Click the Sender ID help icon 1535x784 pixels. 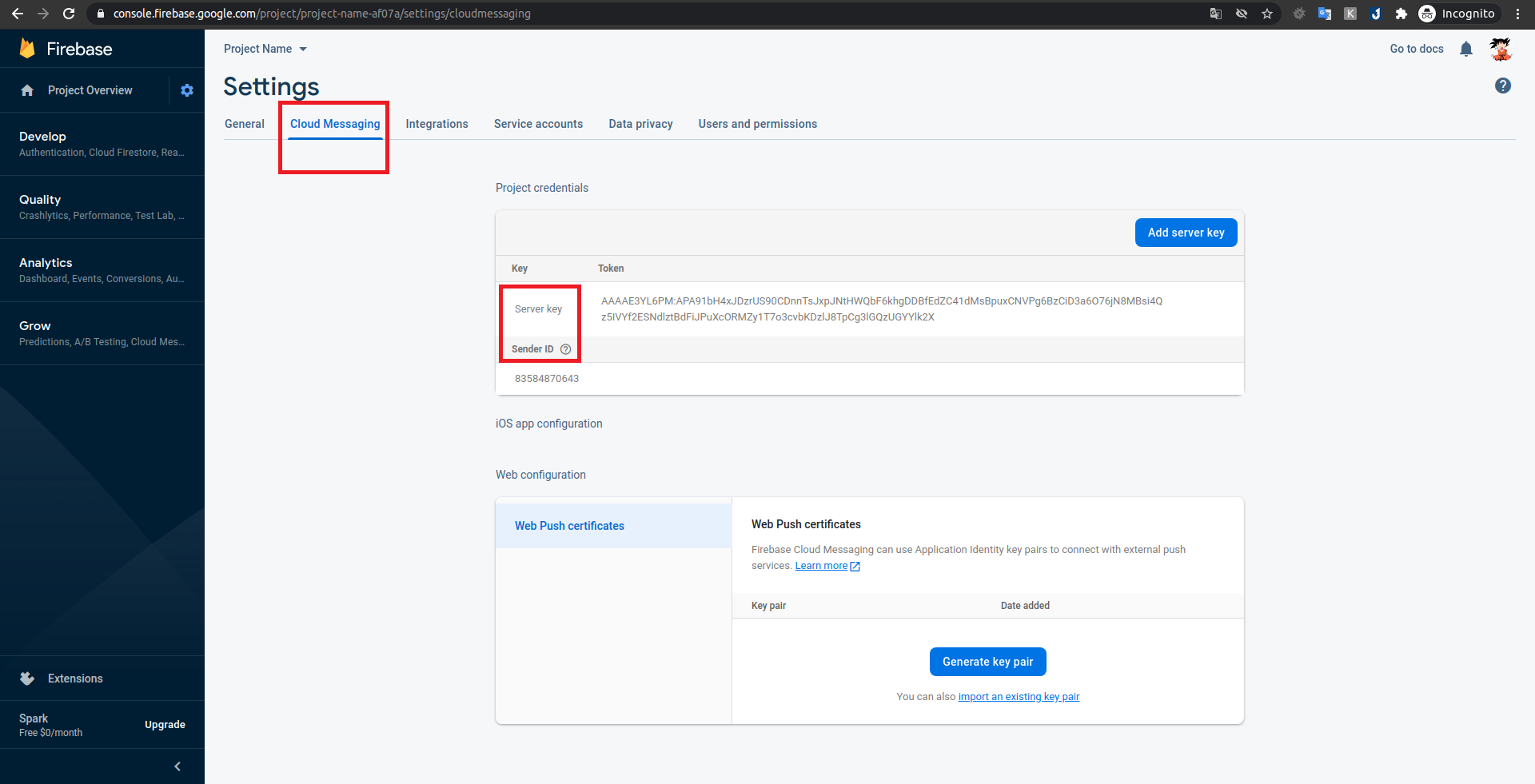566,349
